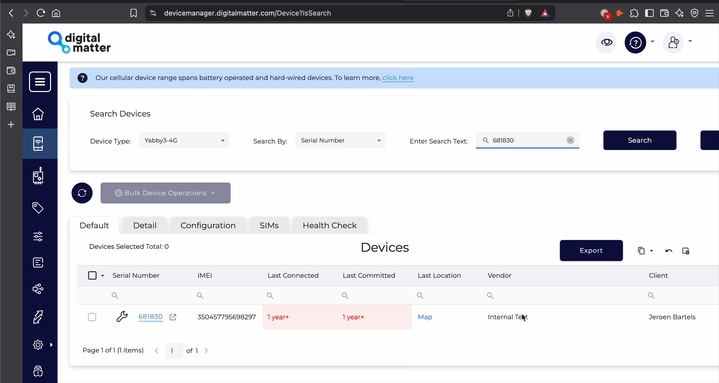Click the Brave shields icon
This screenshot has width=719, height=383.
pyautogui.click(x=528, y=13)
